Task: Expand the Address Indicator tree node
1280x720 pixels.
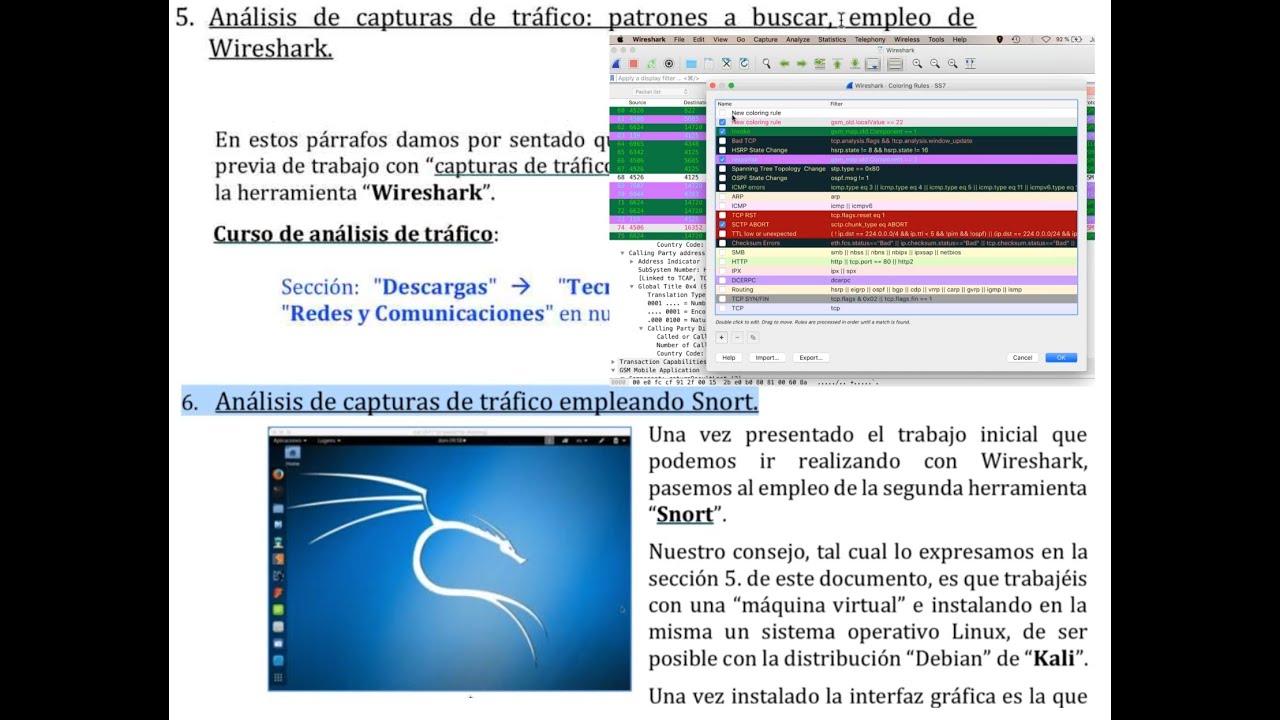Action: click(633, 261)
